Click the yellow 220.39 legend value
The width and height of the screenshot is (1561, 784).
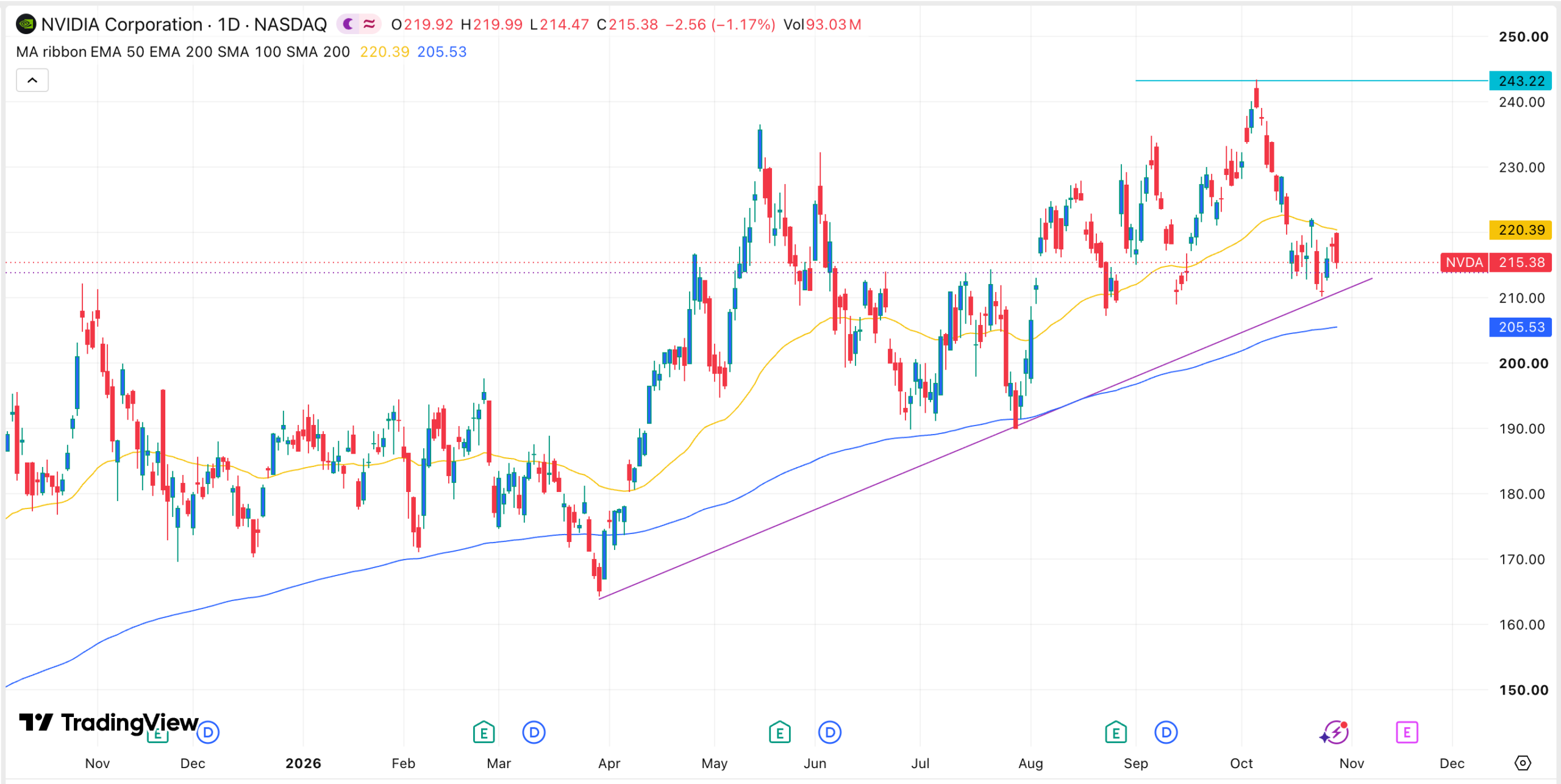pyautogui.click(x=384, y=52)
